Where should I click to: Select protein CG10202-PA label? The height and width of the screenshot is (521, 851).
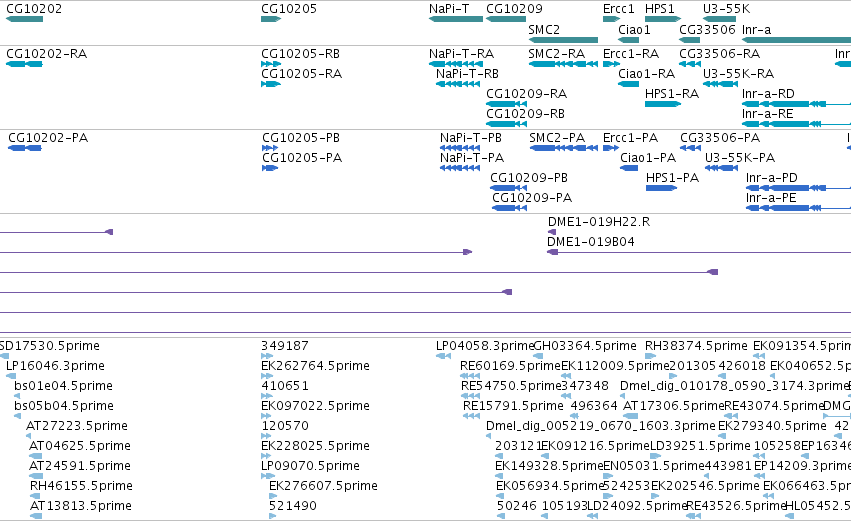click(48, 138)
